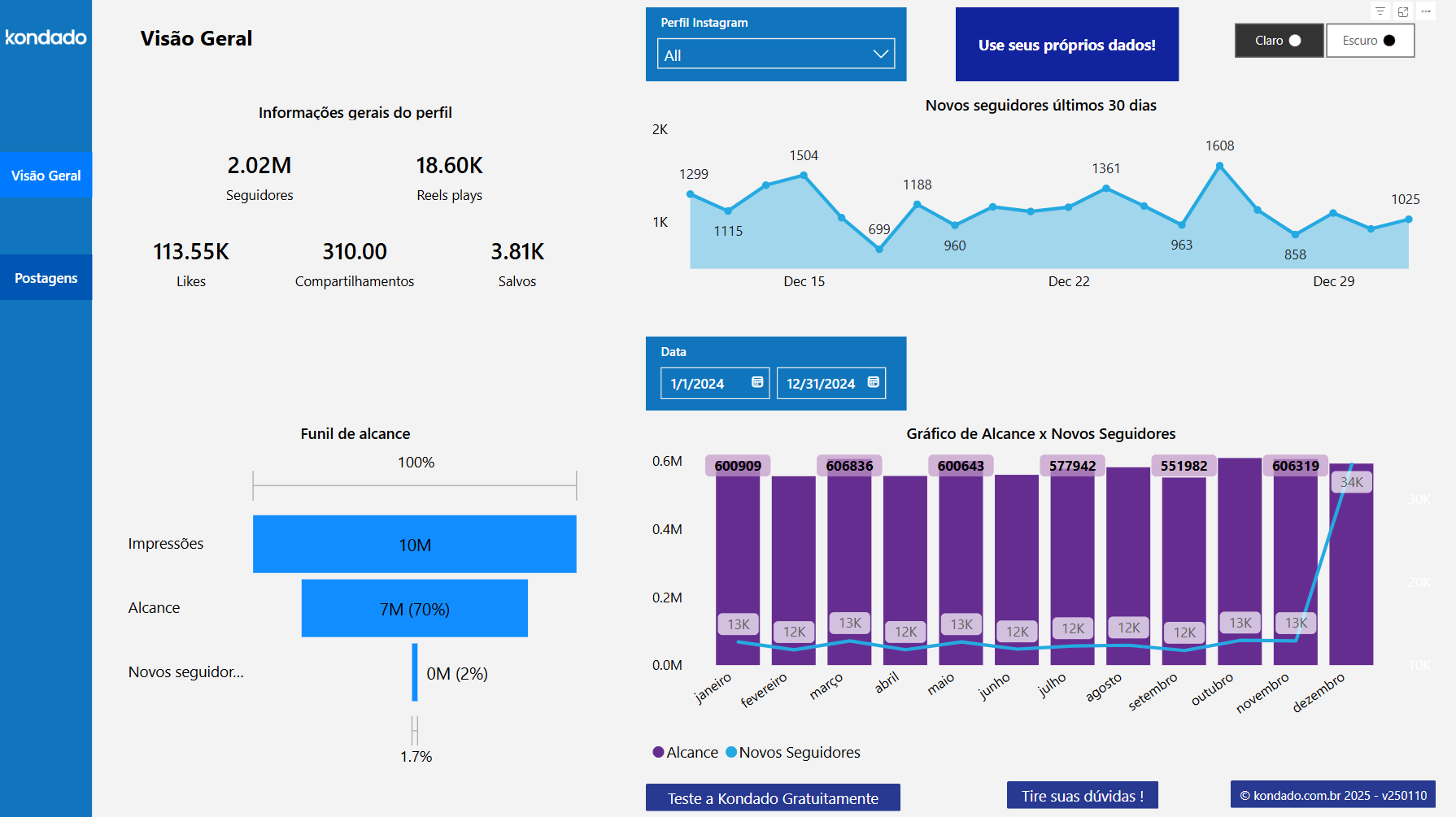
Task: Click the start date 1/1/2024 input field
Action: 704,383
